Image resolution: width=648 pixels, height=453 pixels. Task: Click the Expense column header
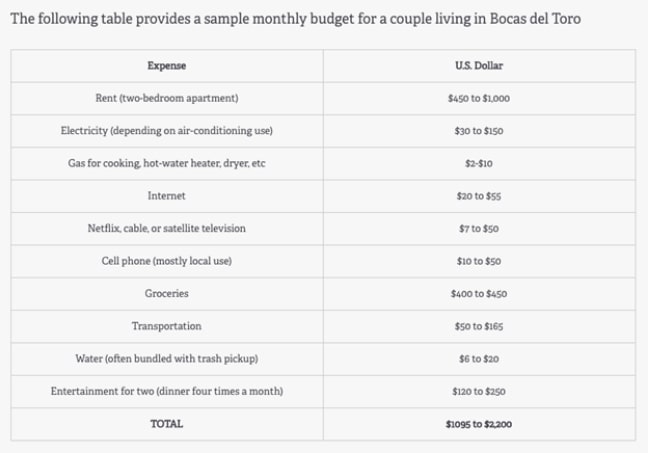click(x=167, y=66)
